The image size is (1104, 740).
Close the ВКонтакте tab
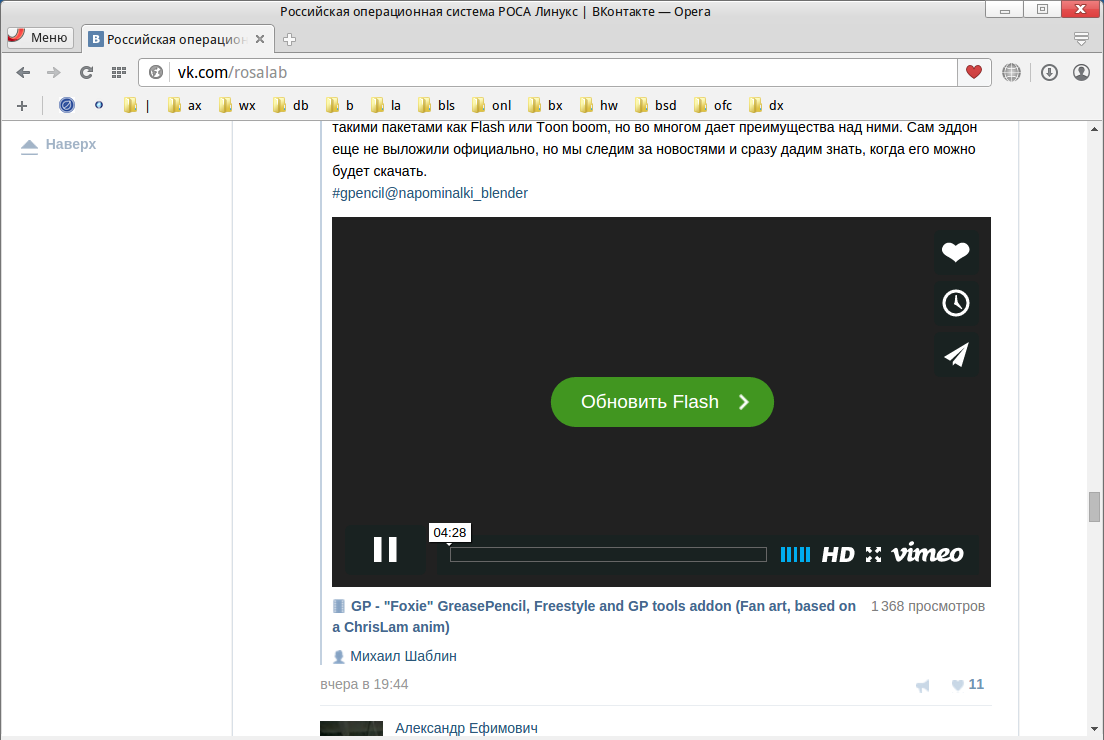point(260,39)
